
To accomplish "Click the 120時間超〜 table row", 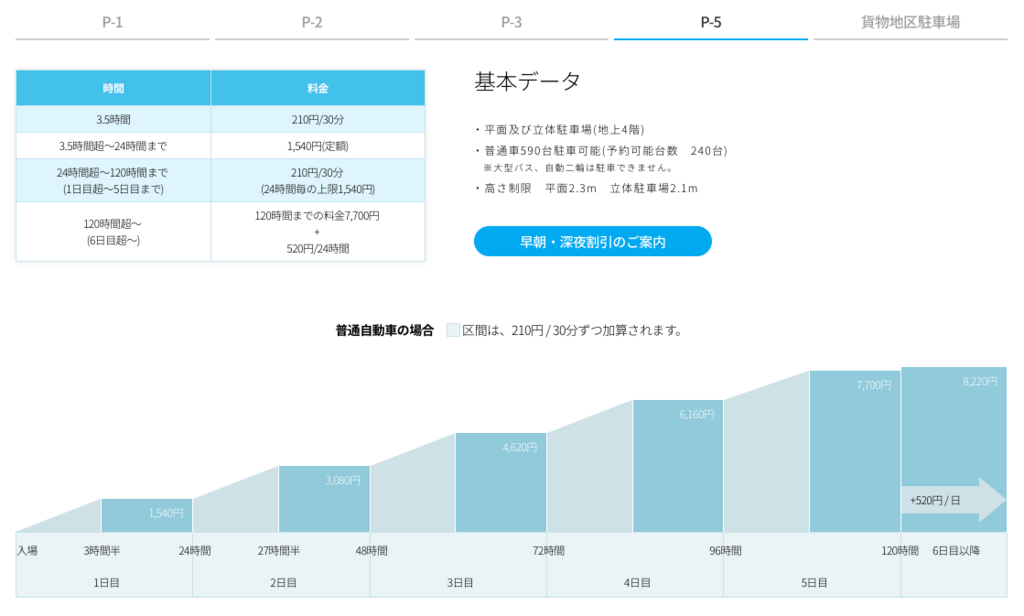I will 112,231.
